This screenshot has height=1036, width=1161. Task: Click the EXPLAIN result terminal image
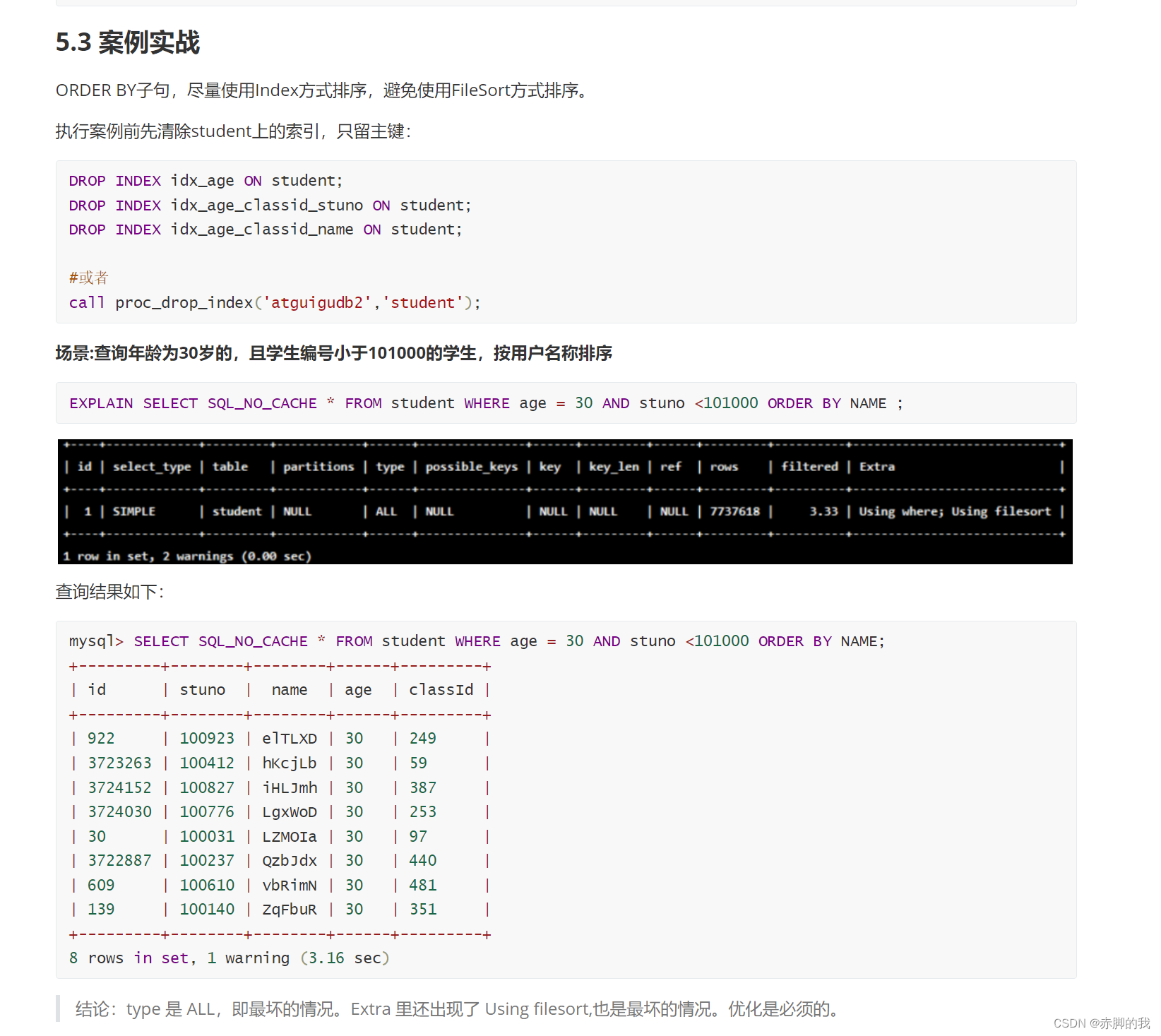pyautogui.click(x=565, y=501)
